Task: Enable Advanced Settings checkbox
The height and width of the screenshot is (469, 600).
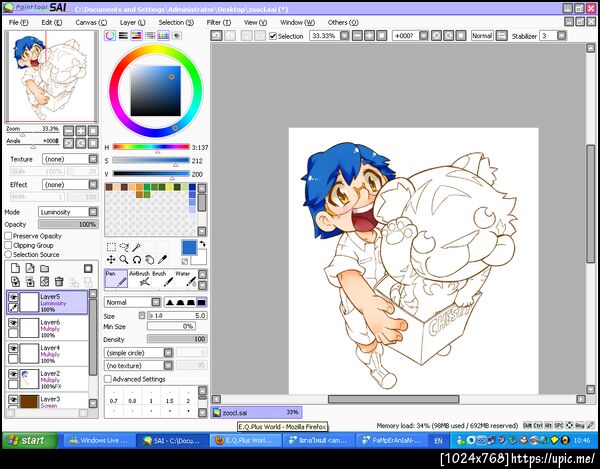Action: (x=108, y=379)
